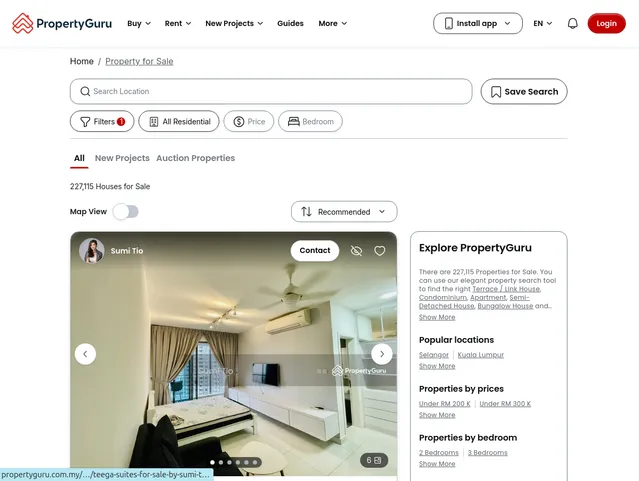Switch to the New Projects tab
The width and height of the screenshot is (639, 481).
[122, 158]
